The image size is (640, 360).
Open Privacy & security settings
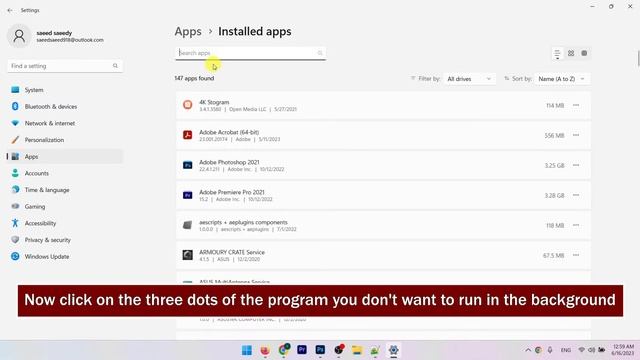[x=65, y=240]
